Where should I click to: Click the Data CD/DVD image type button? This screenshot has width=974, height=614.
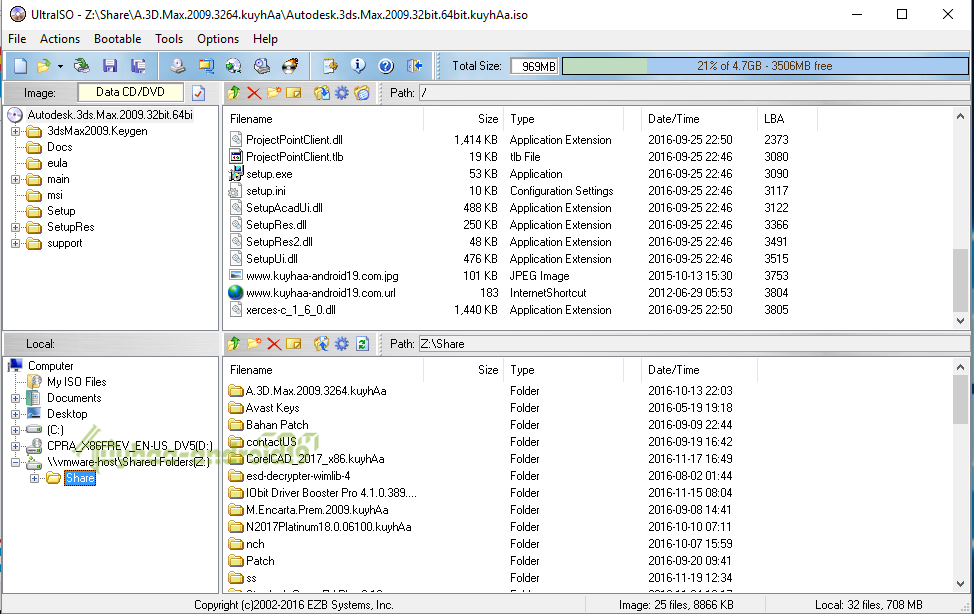pos(130,93)
